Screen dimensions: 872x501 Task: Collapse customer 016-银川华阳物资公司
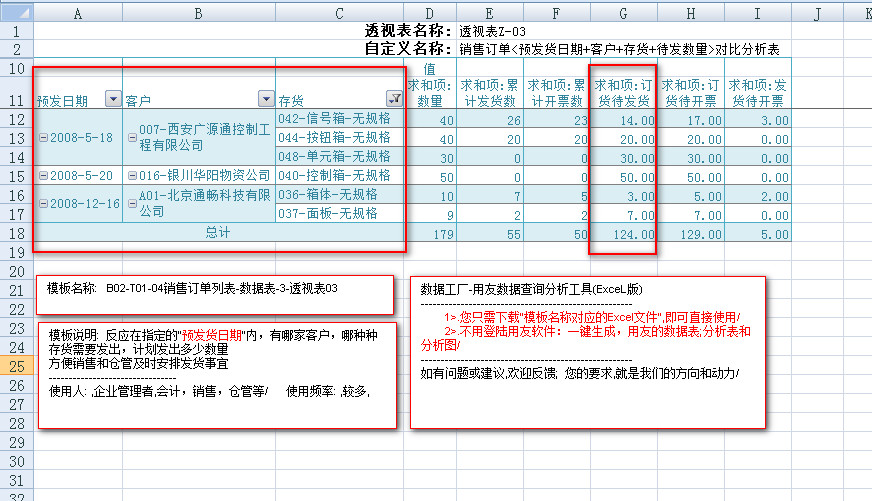(x=133, y=176)
